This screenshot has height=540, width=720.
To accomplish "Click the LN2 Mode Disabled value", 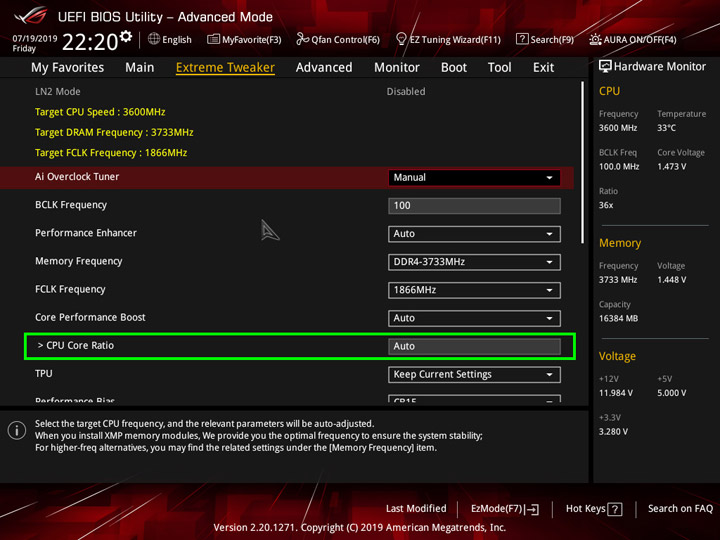I will tap(405, 91).
